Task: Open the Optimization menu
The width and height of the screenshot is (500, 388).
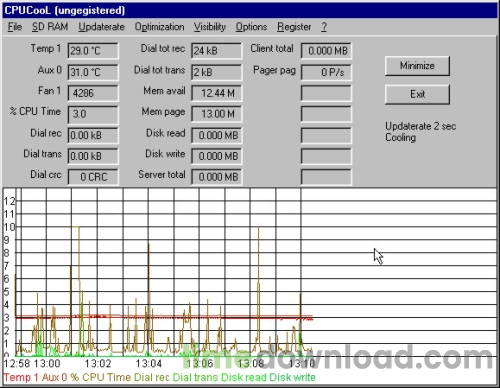Action: point(159,27)
